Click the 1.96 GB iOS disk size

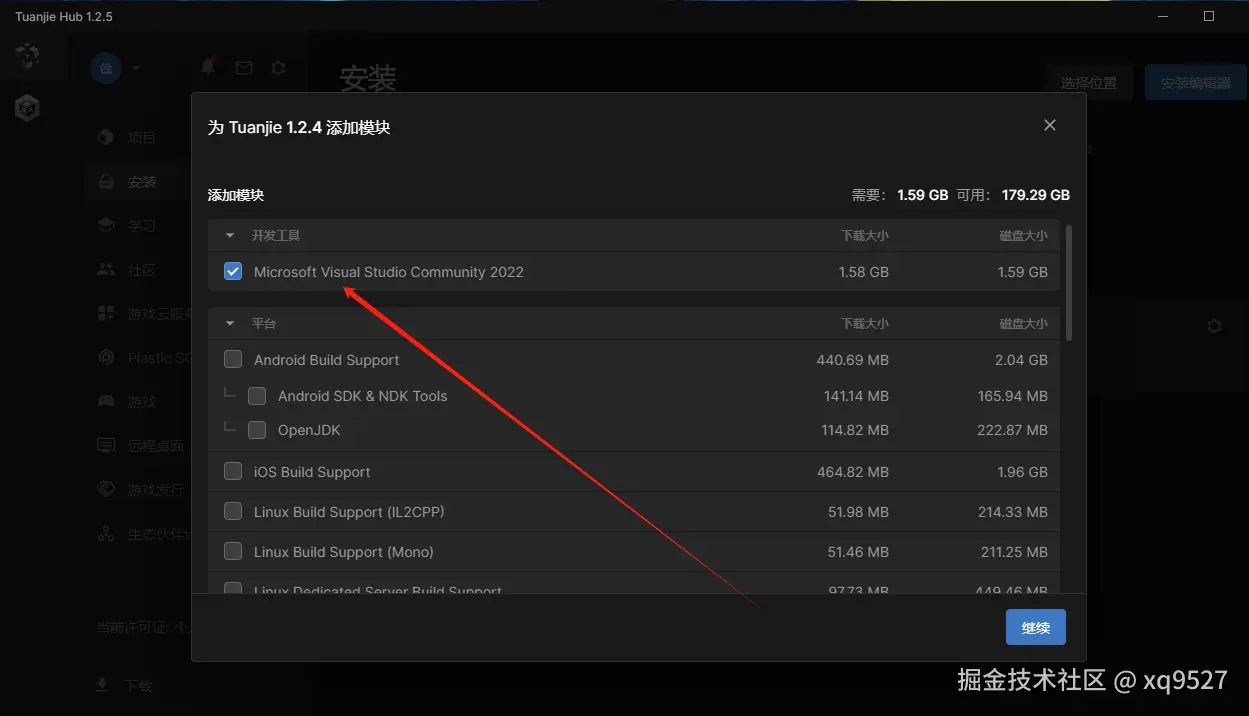click(1024, 472)
